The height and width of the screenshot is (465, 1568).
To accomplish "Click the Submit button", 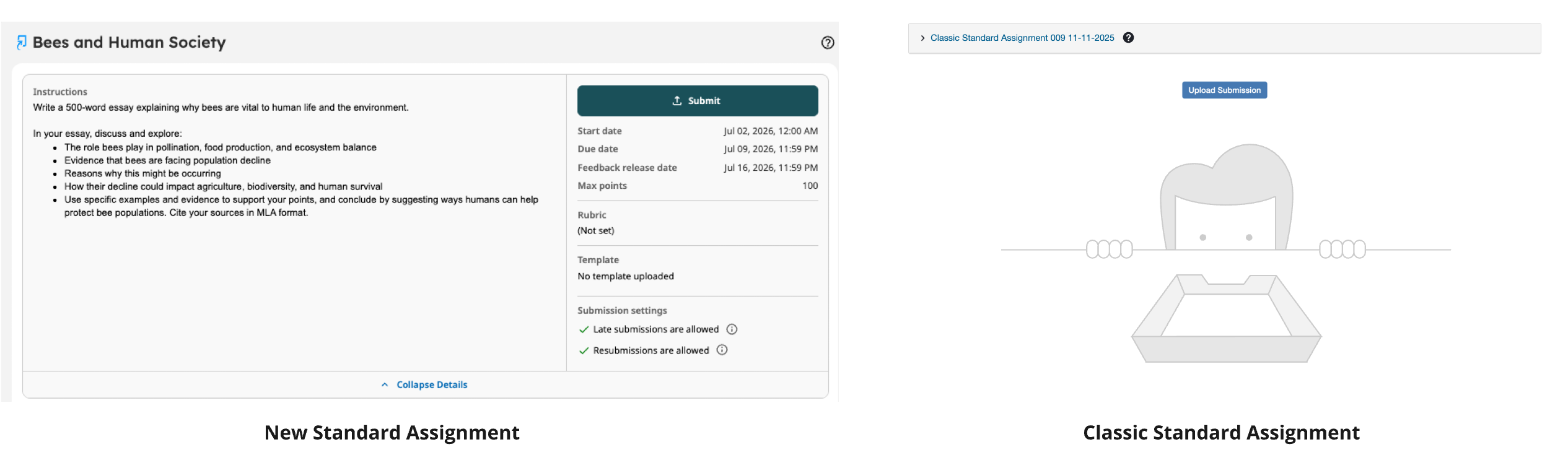I will (x=698, y=101).
